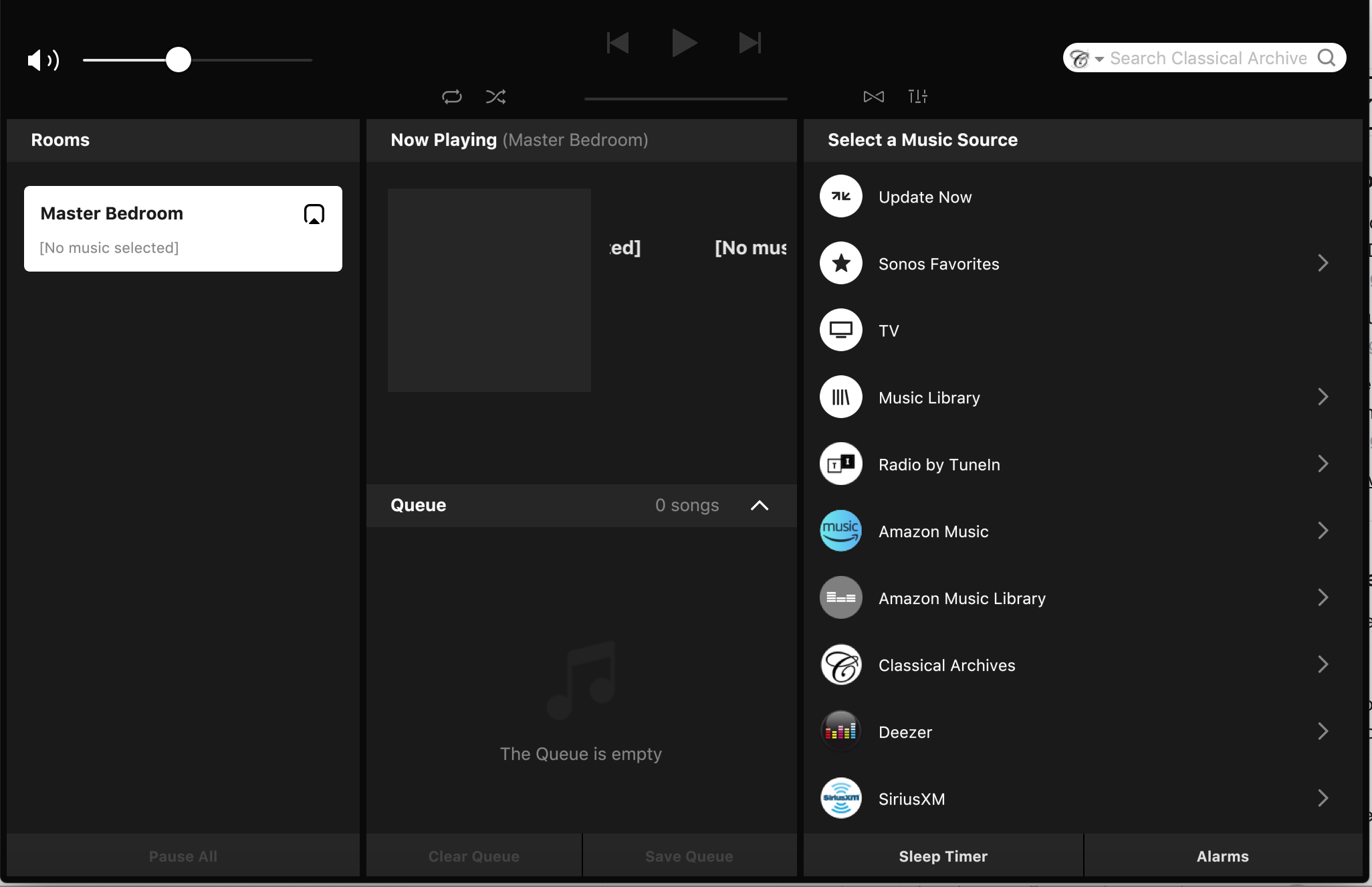The height and width of the screenshot is (887, 1372).
Task: Open the Amazon Music source
Action: click(933, 531)
